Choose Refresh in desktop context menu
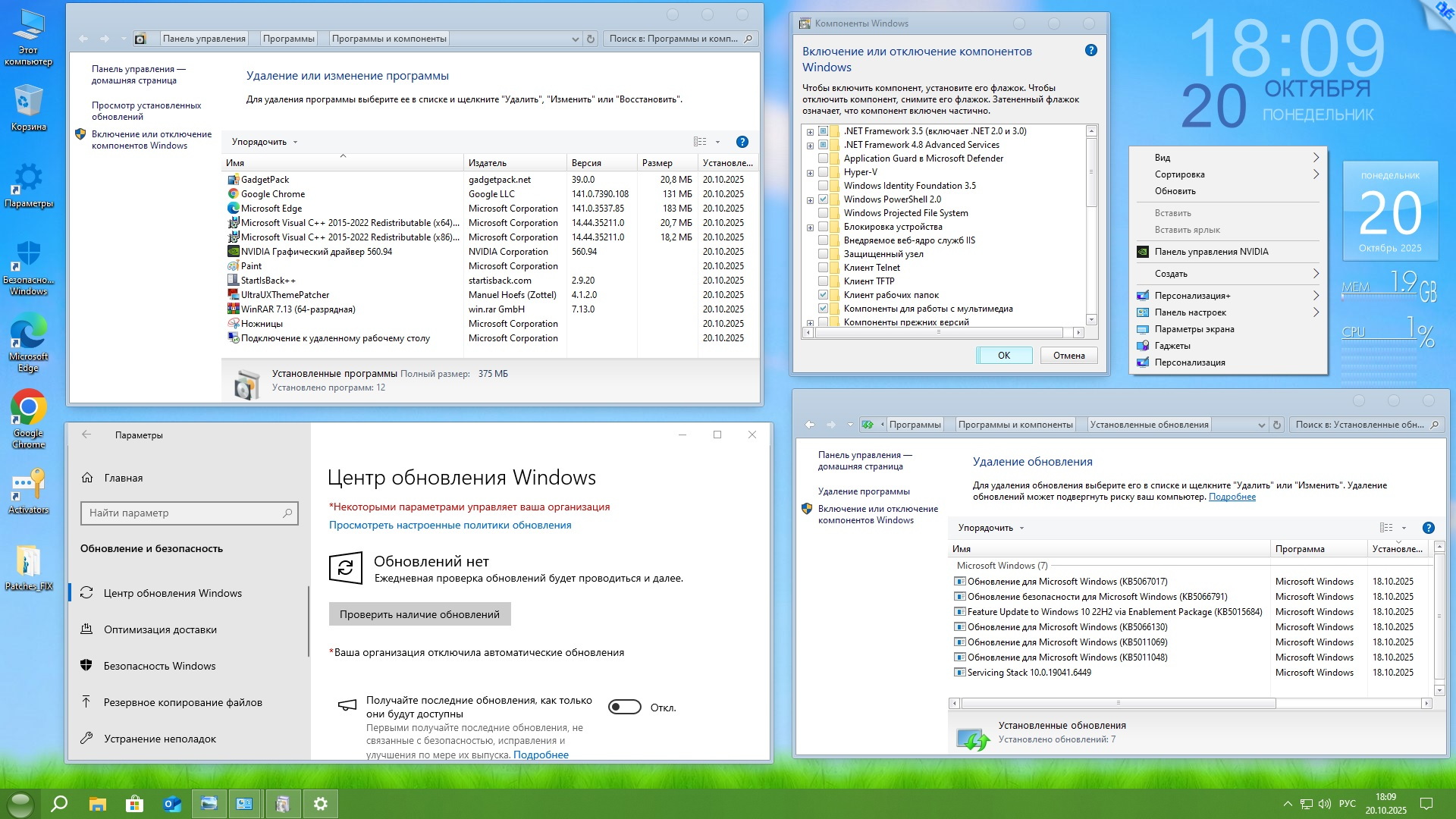1456x819 pixels. tap(1175, 191)
